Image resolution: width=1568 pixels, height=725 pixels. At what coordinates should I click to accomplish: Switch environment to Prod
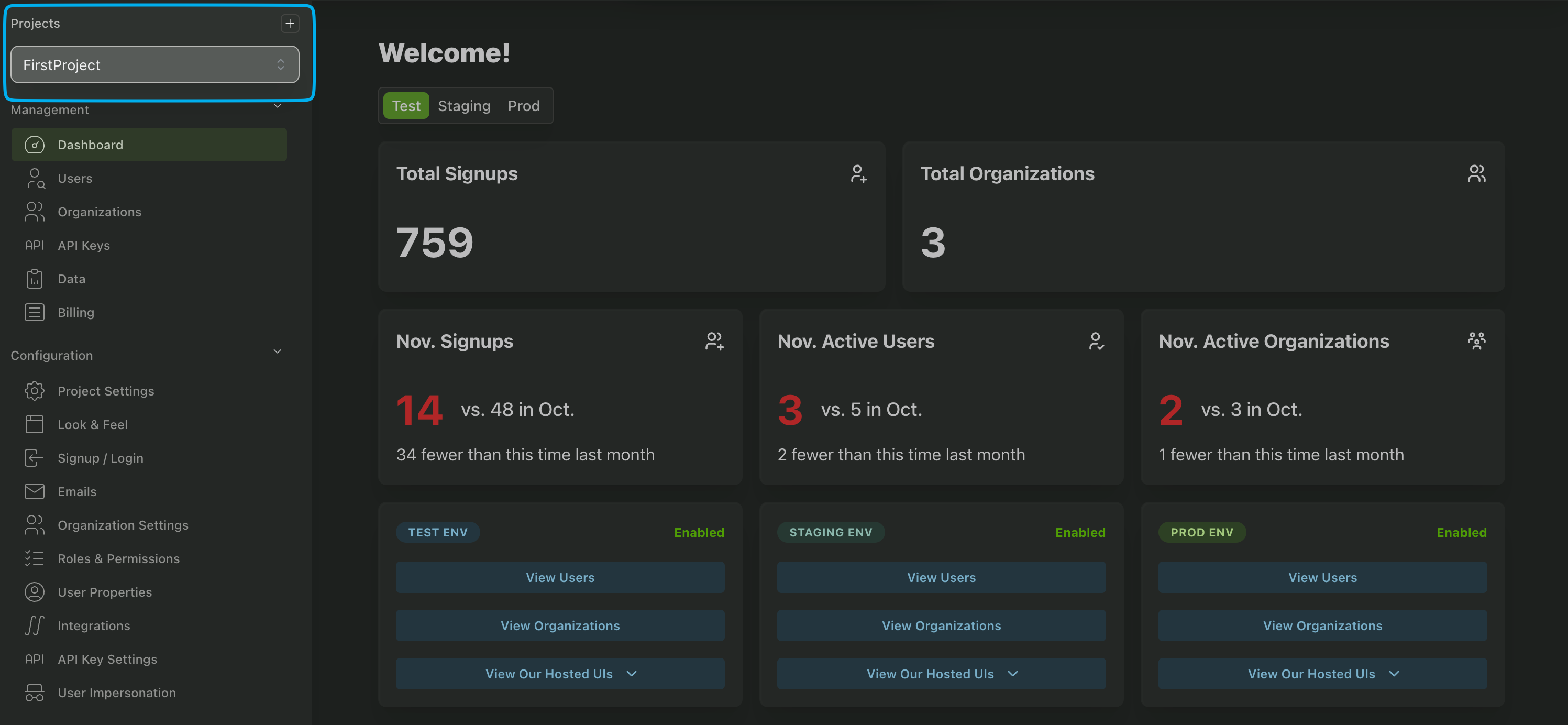[x=524, y=106]
